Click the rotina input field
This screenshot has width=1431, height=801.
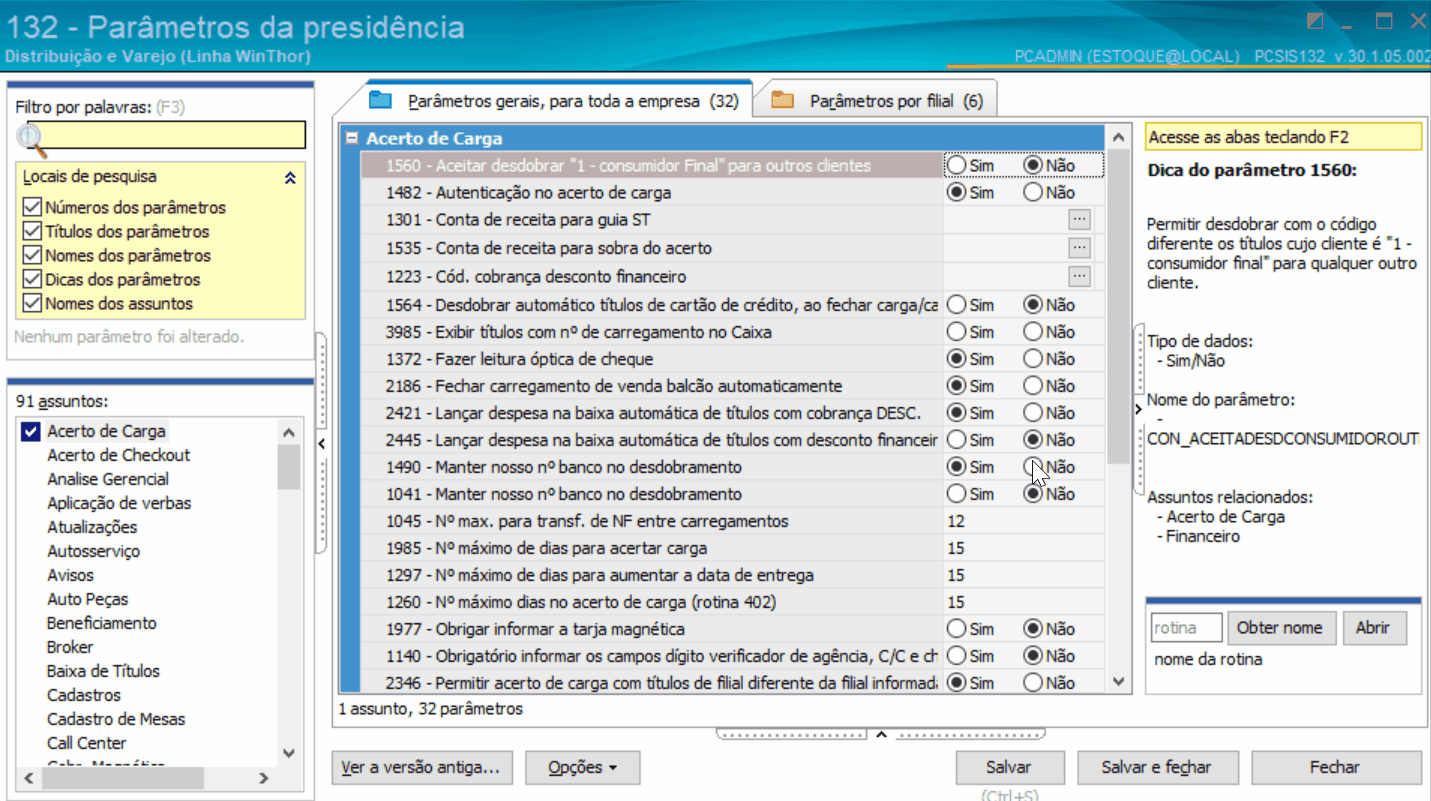pos(1186,628)
